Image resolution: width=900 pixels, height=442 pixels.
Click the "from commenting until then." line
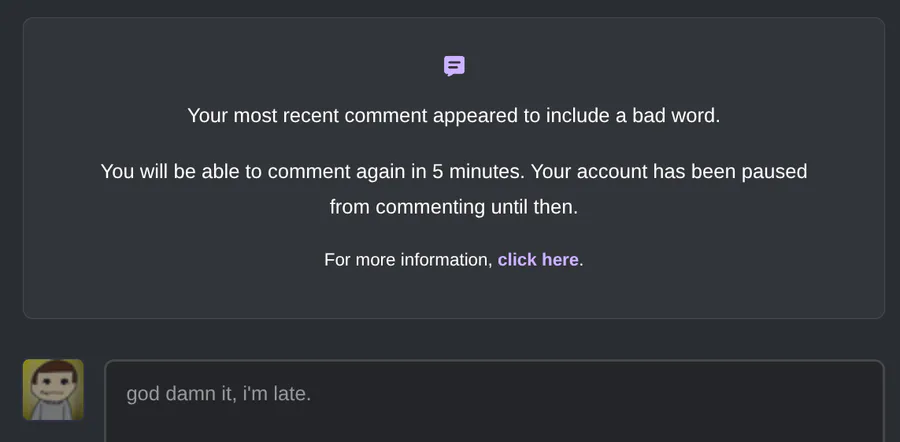(x=453, y=208)
